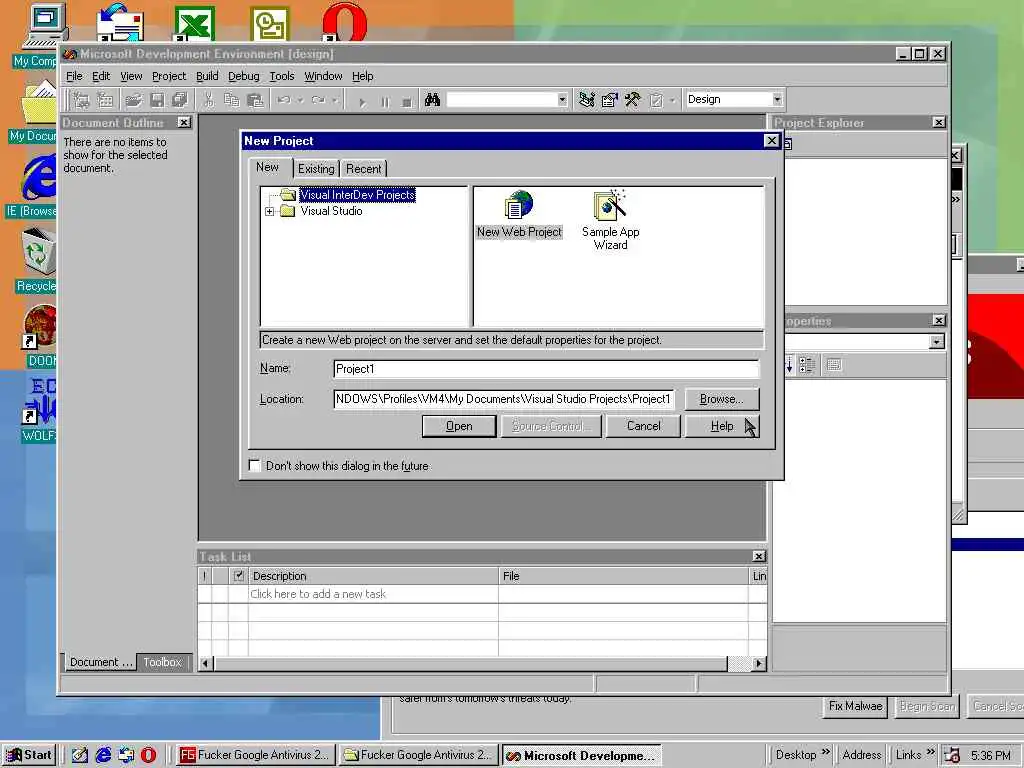Screen dimensions: 1024x768
Task: Click the Start button on taskbar
Action: coord(29,755)
